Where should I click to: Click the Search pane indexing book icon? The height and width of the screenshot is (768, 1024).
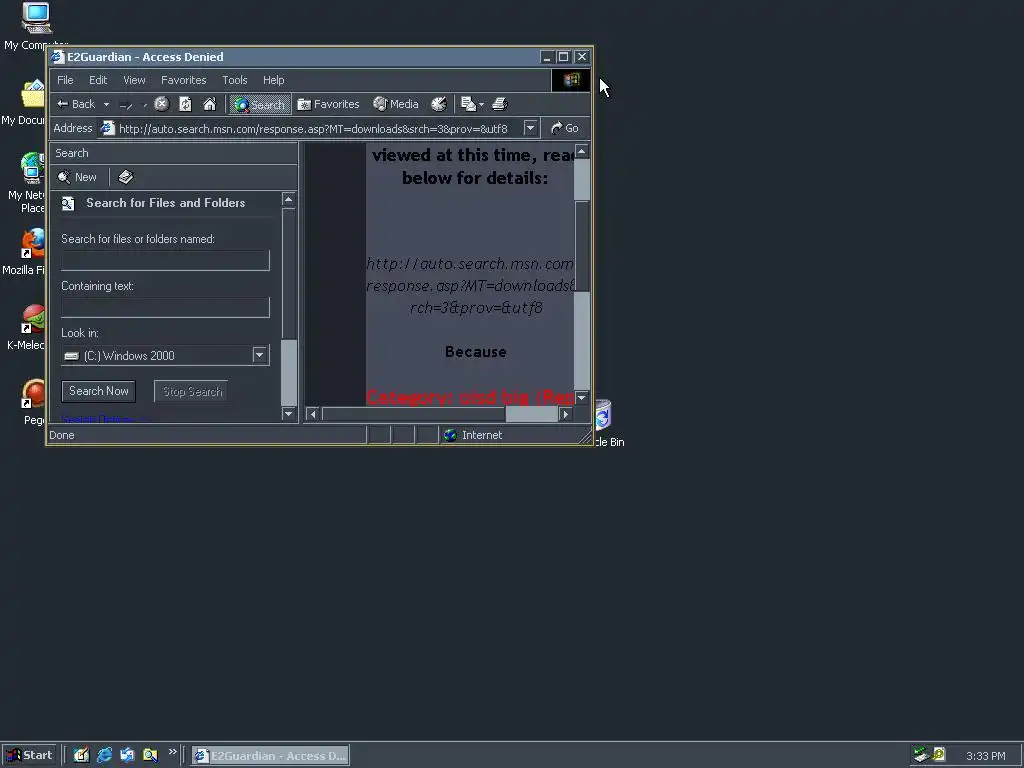pyautogui.click(x=125, y=177)
